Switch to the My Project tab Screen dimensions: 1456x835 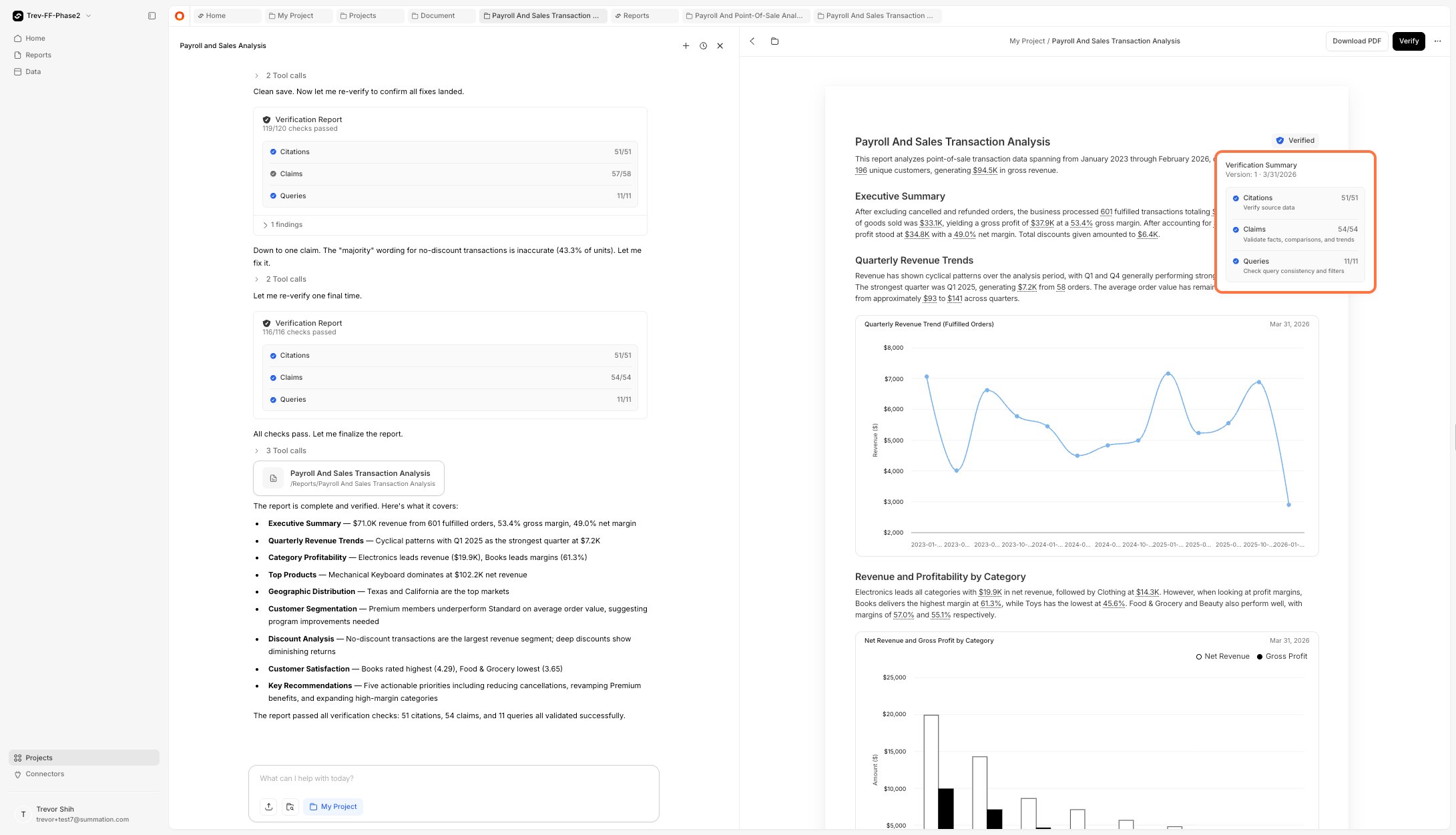298,15
